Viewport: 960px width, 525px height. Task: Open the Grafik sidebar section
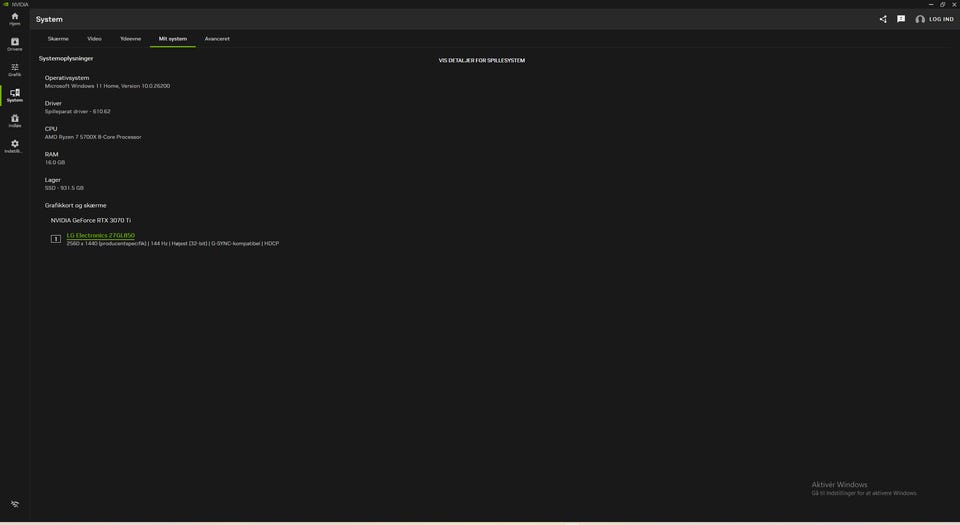click(15, 70)
